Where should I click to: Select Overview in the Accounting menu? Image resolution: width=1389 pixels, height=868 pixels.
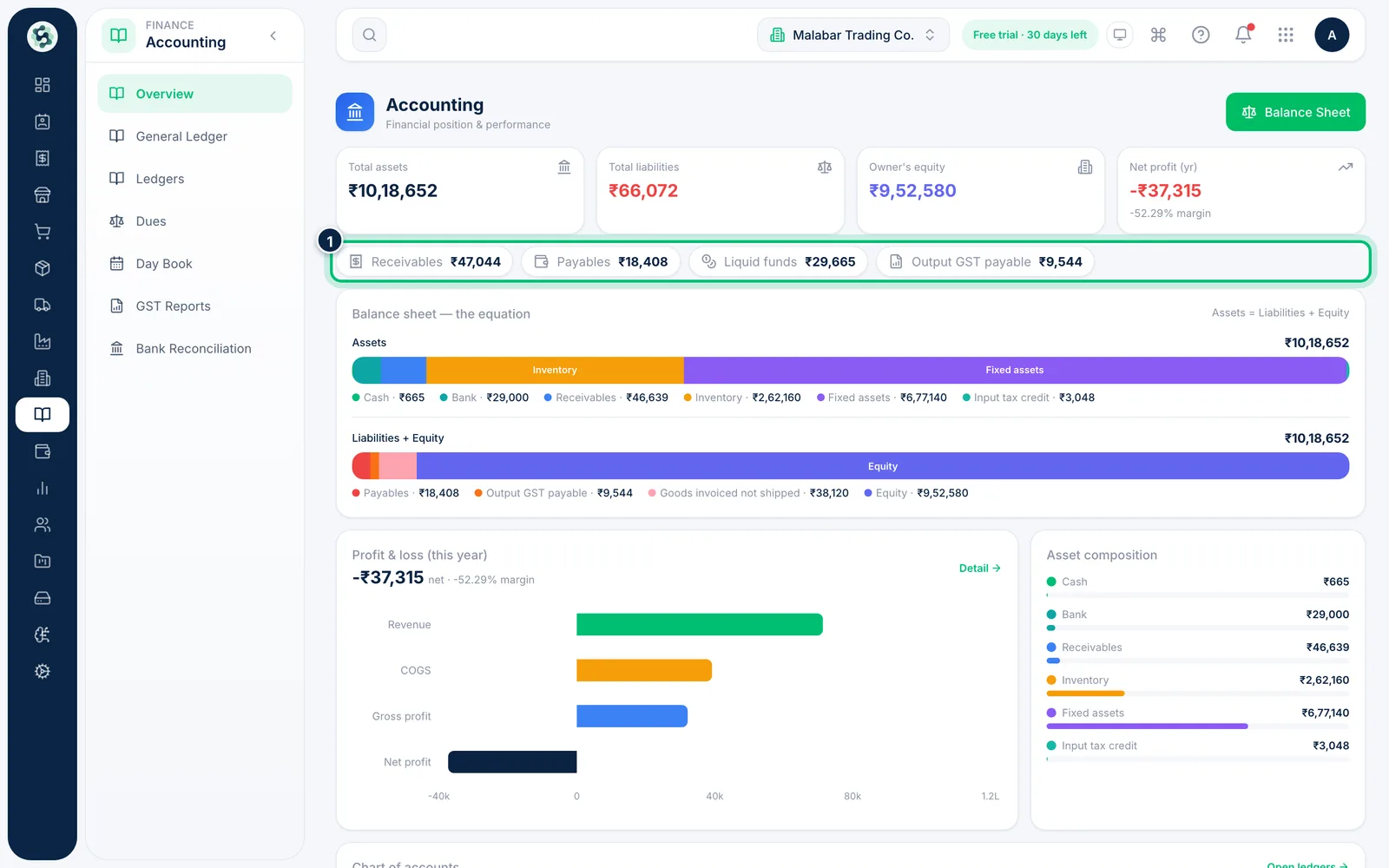pos(194,94)
